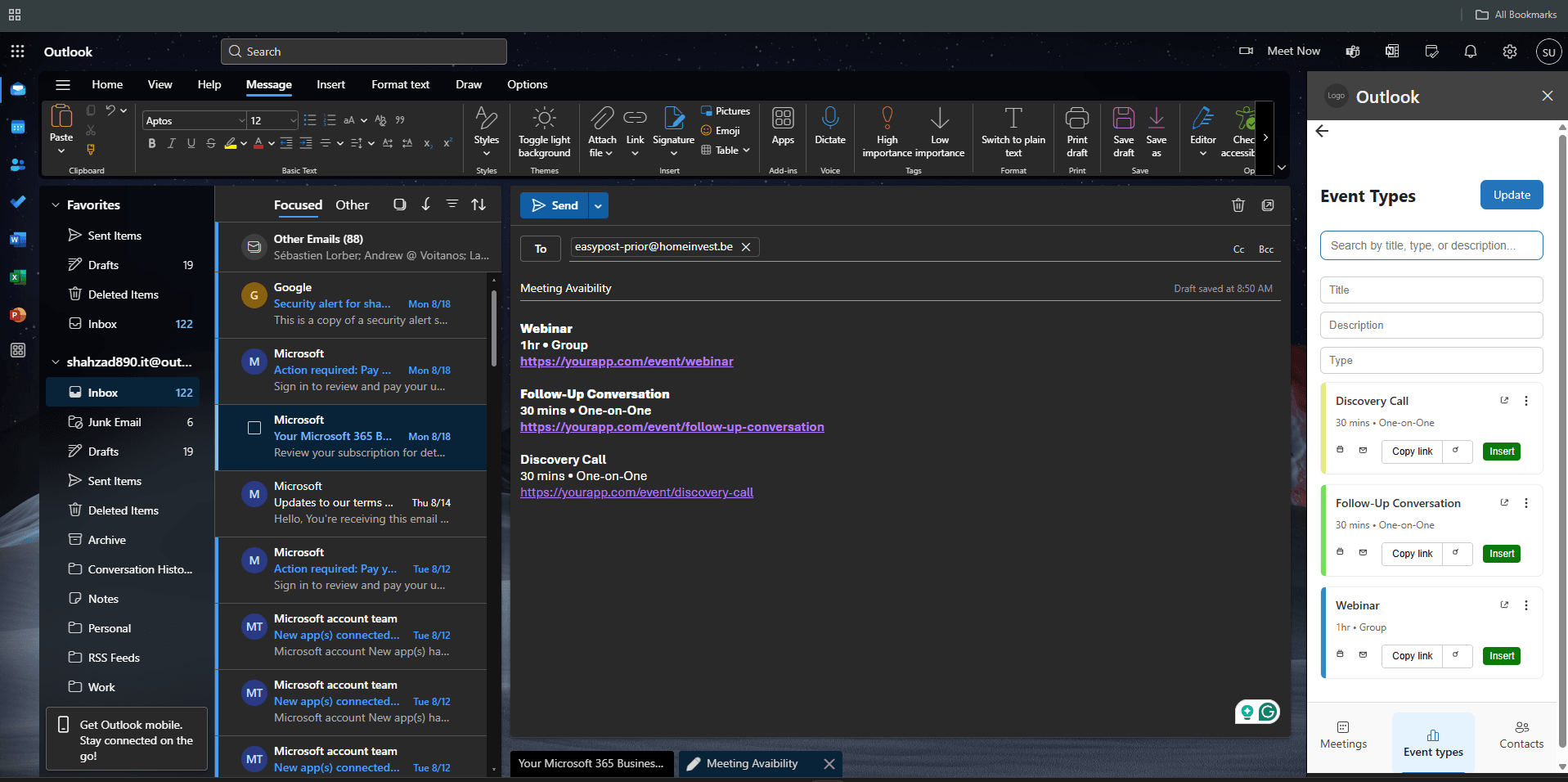Open To Do checkmark in left rail
Image resolution: width=1568 pixels, height=782 pixels.
point(18,202)
